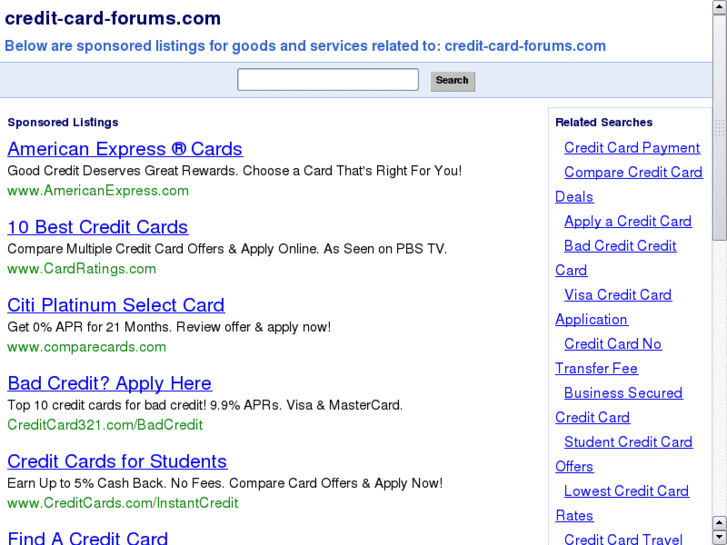Screen dimensions: 727x545
Task: Click the www.CardRatings.com URL text
Action: tap(82, 269)
